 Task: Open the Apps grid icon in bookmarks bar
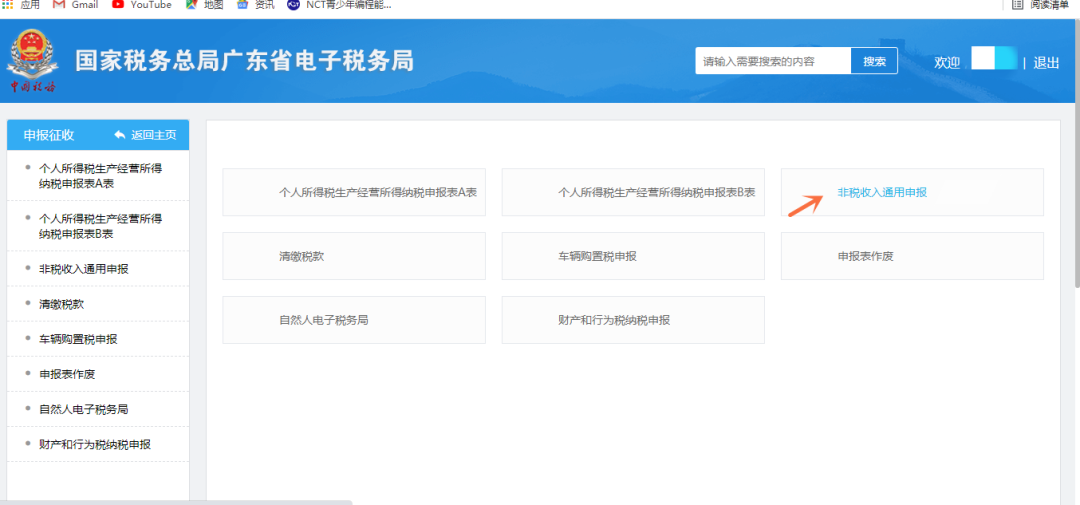(8, 4)
